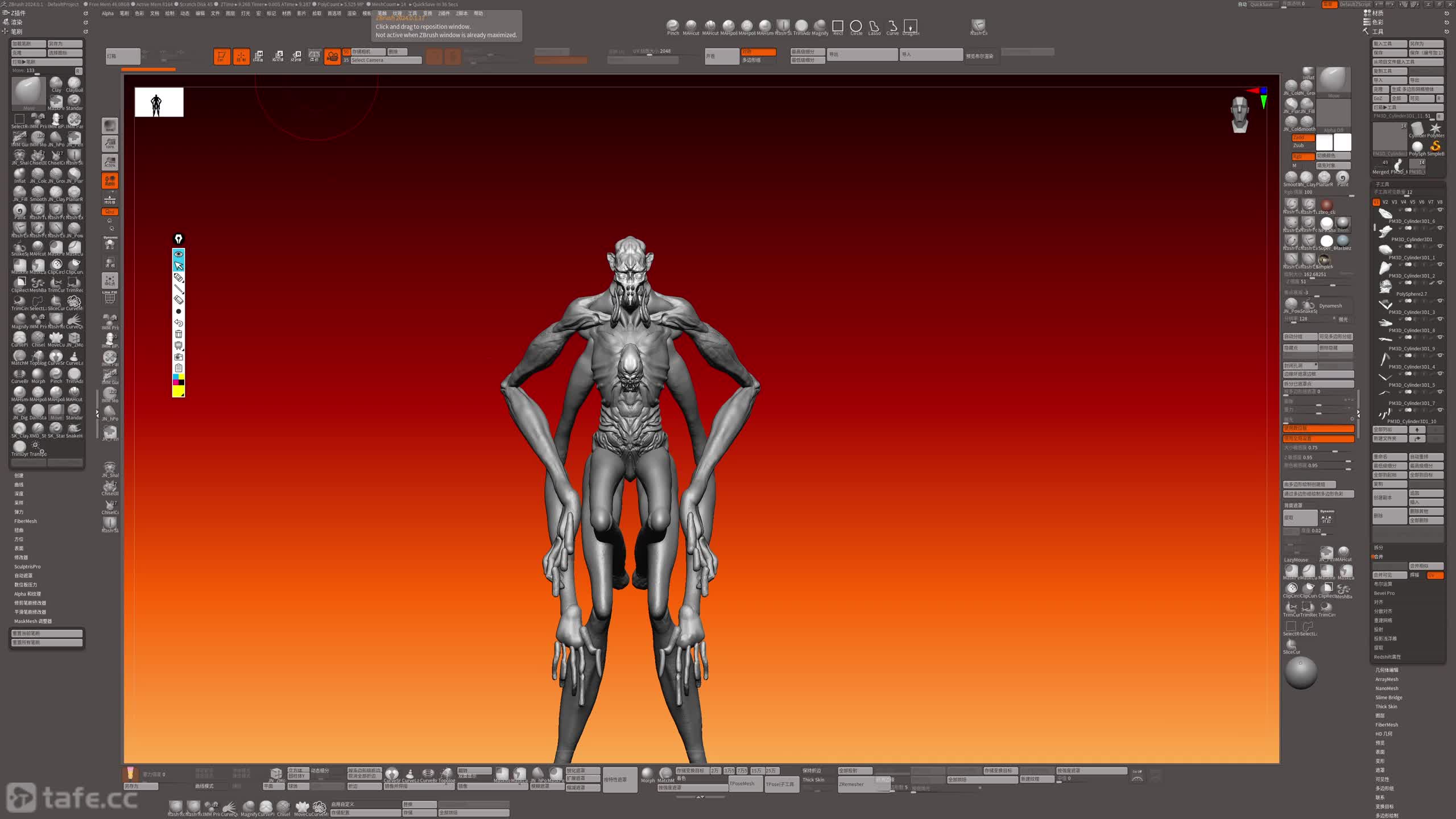
Task: Click the character silhouette thumbnail in canvas
Action: point(159,102)
